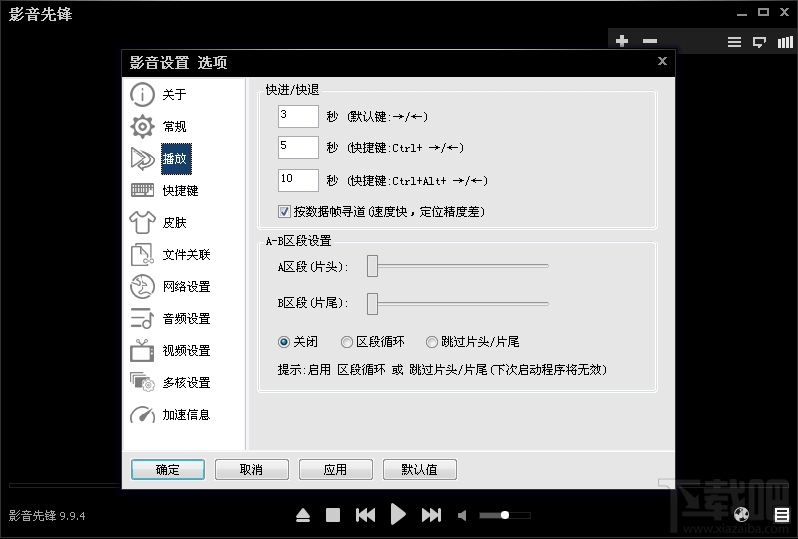Click the plus icon in player toolbar

point(622,41)
